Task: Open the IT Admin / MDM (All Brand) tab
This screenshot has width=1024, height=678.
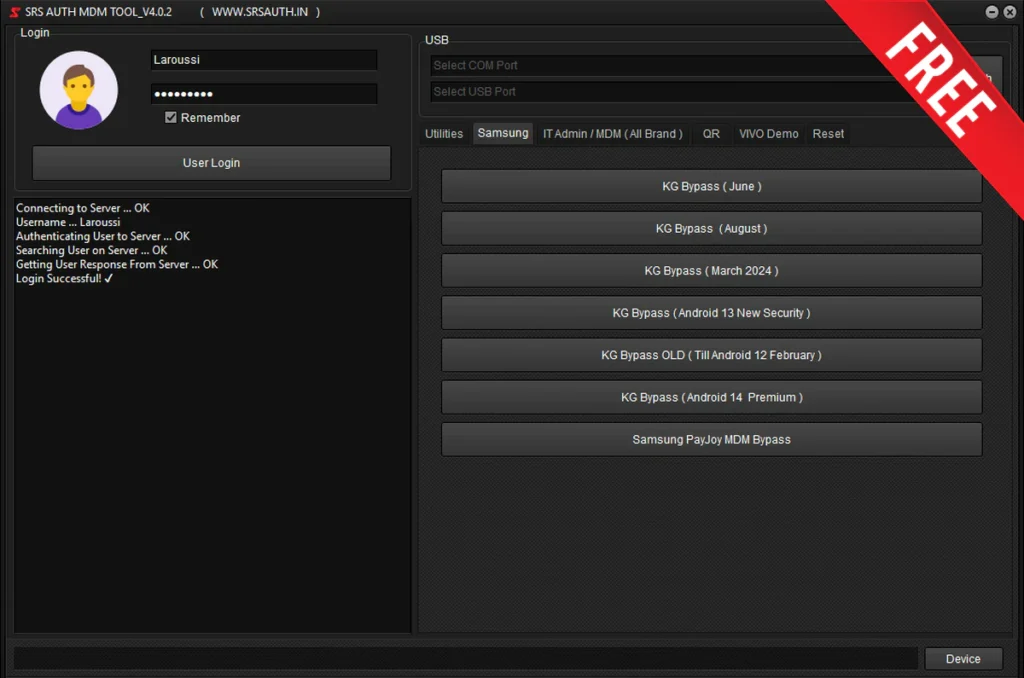Action: 613,134
